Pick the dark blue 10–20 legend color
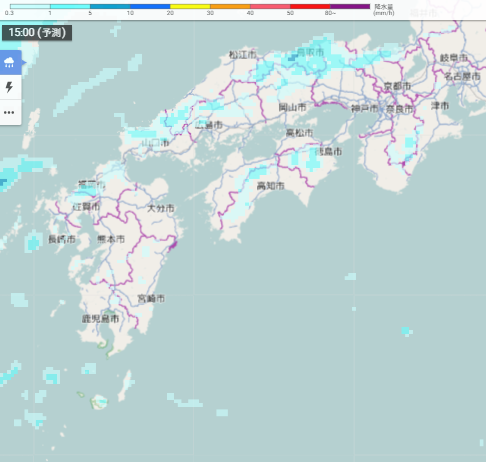 point(150,6)
